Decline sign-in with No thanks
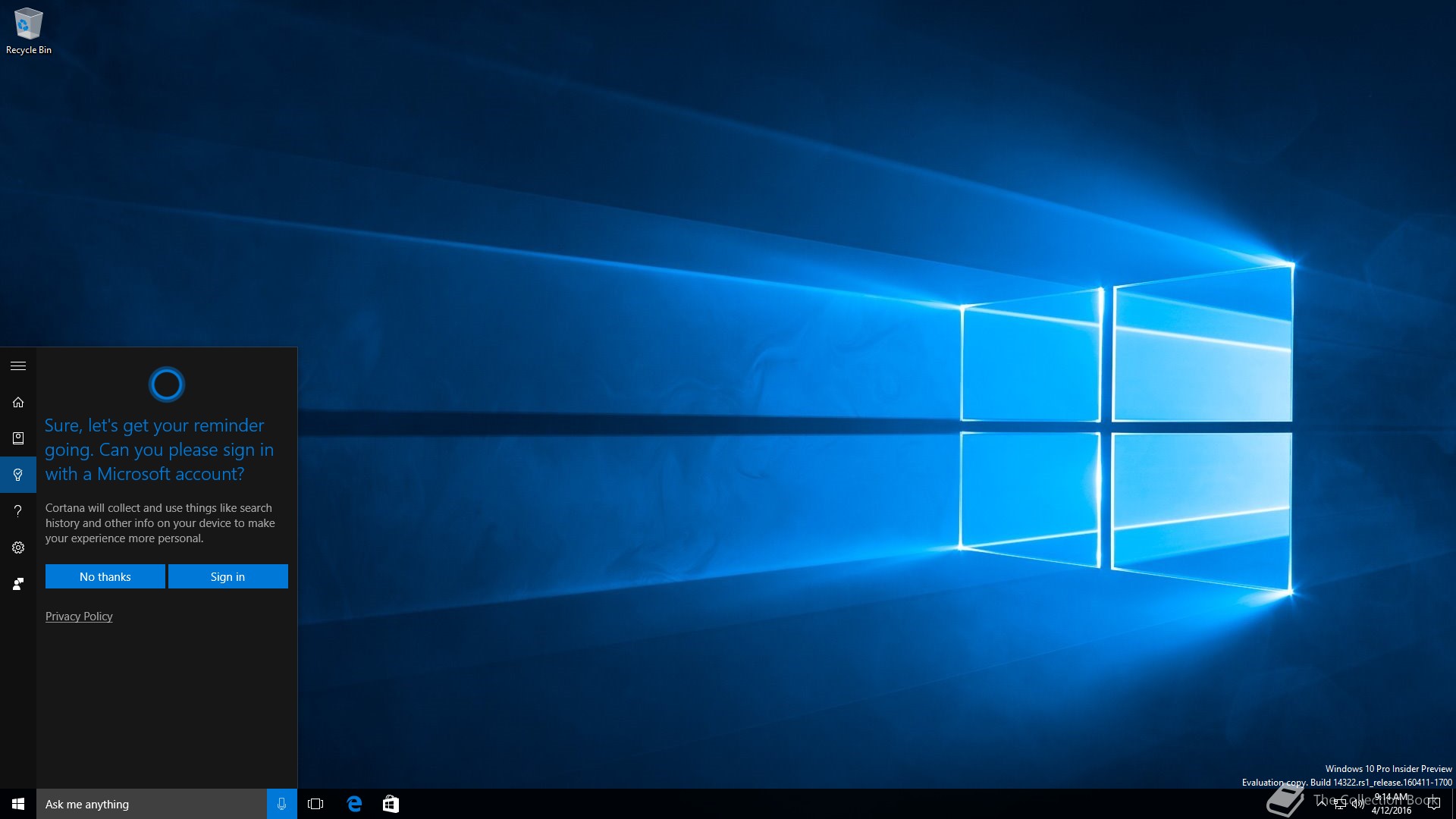The image size is (1456, 819). pyautogui.click(x=105, y=576)
